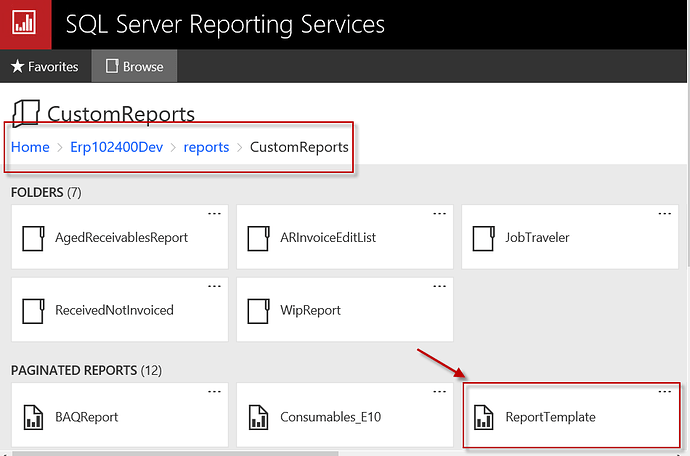The width and height of the screenshot is (690, 456).
Task: Switch to the Favorites tab
Action: pyautogui.click(x=45, y=67)
